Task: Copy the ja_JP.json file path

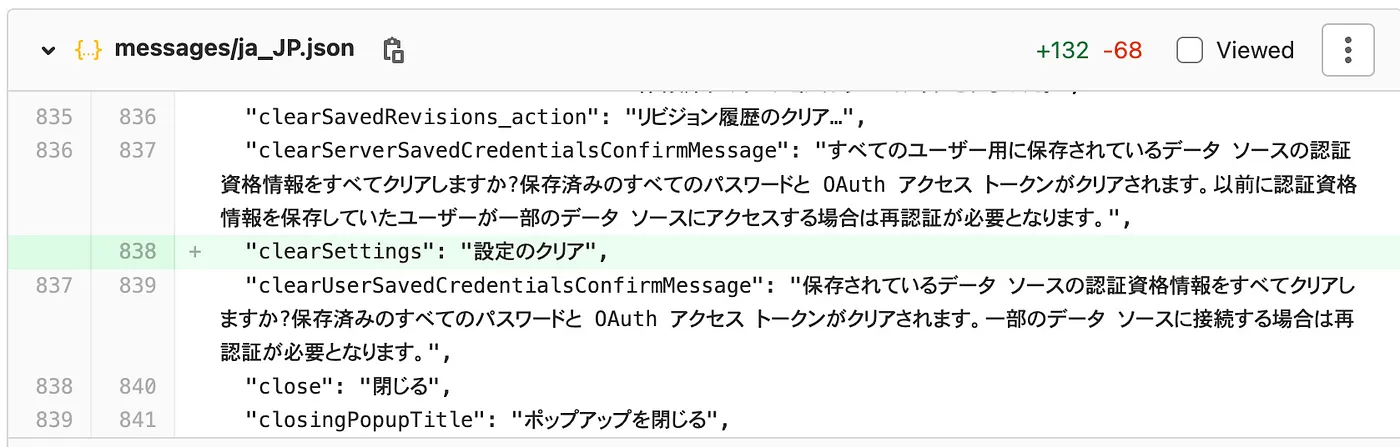Action: (393, 50)
